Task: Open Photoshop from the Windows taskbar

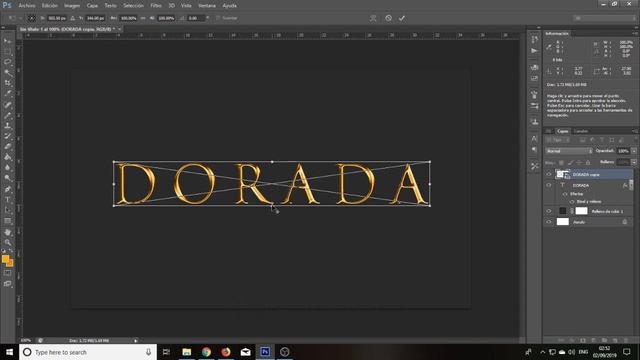Action: 265,351
